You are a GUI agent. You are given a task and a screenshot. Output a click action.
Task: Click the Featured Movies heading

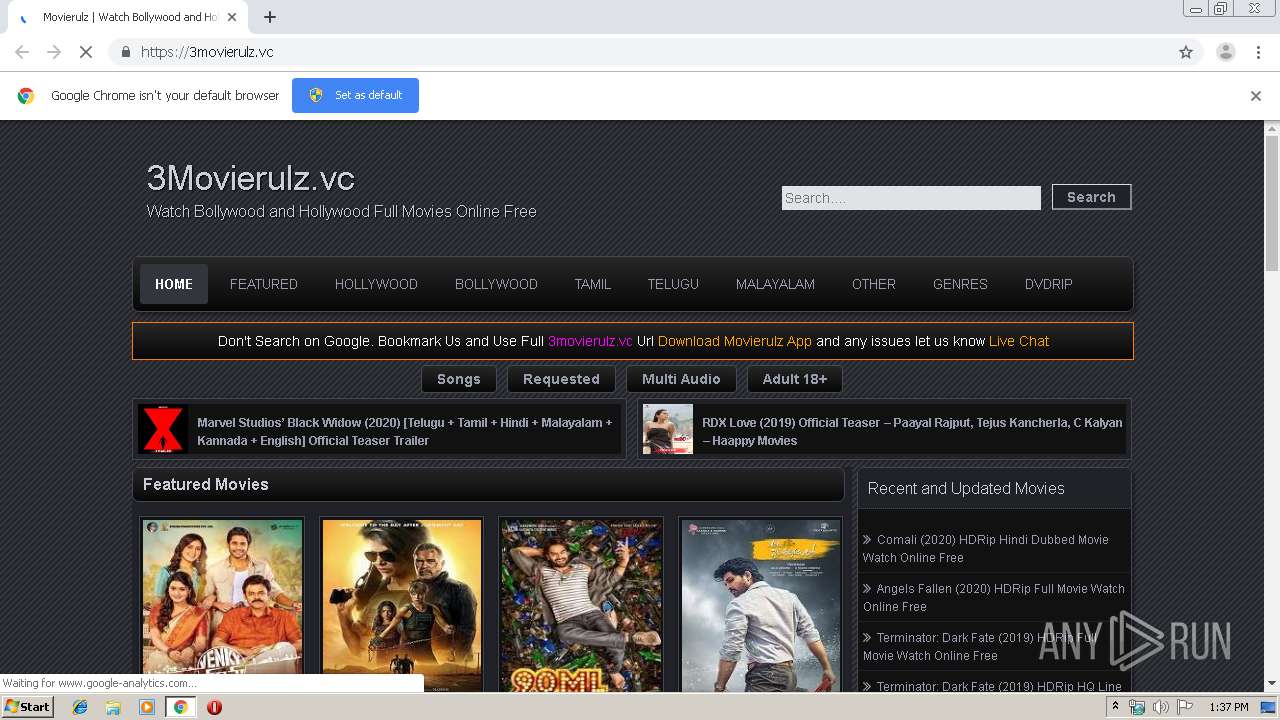(206, 484)
